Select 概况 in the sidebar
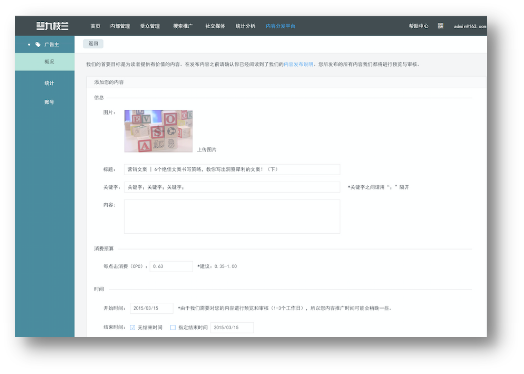This screenshot has width=524, height=374. point(45,61)
